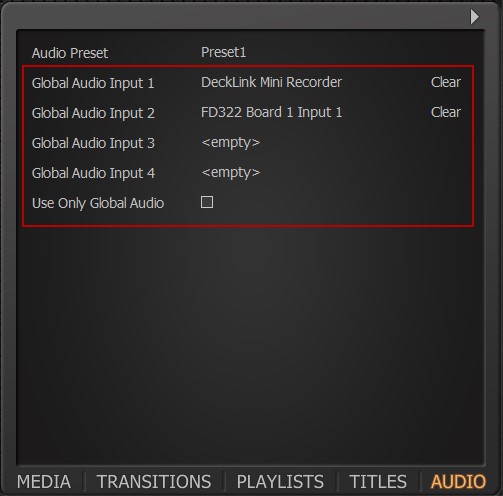
Task: Open the Preset1 audio preset selector
Action: [x=224, y=52]
